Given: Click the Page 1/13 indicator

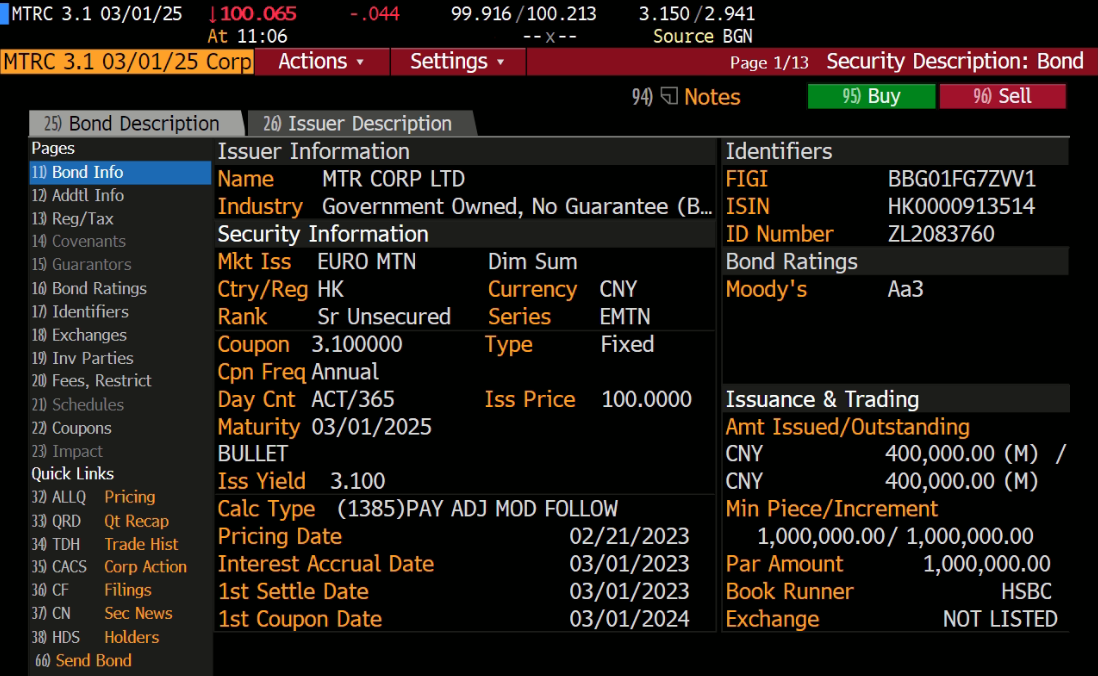Looking at the screenshot, I should pos(769,63).
